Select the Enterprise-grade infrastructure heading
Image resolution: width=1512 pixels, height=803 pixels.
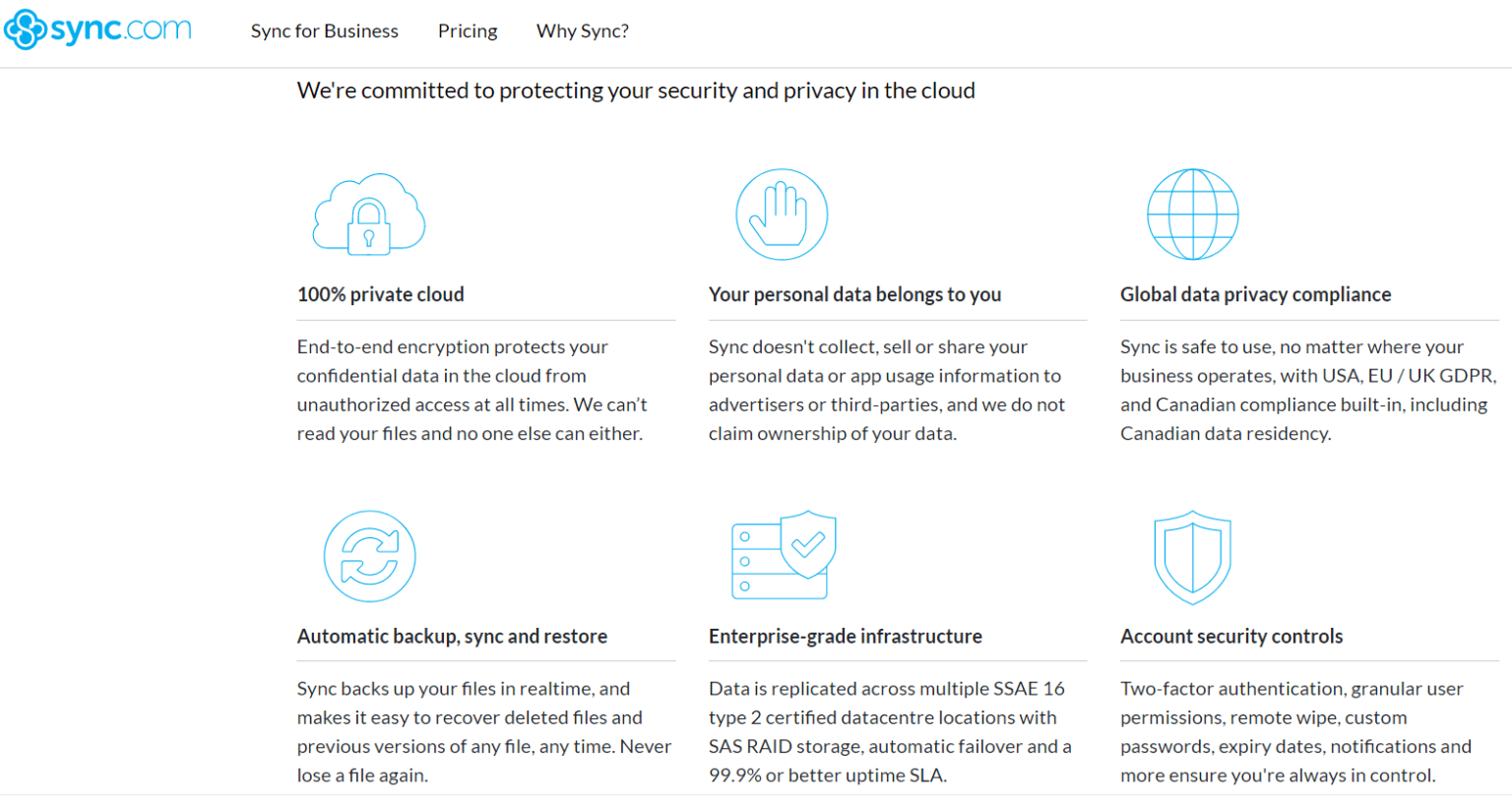(846, 636)
